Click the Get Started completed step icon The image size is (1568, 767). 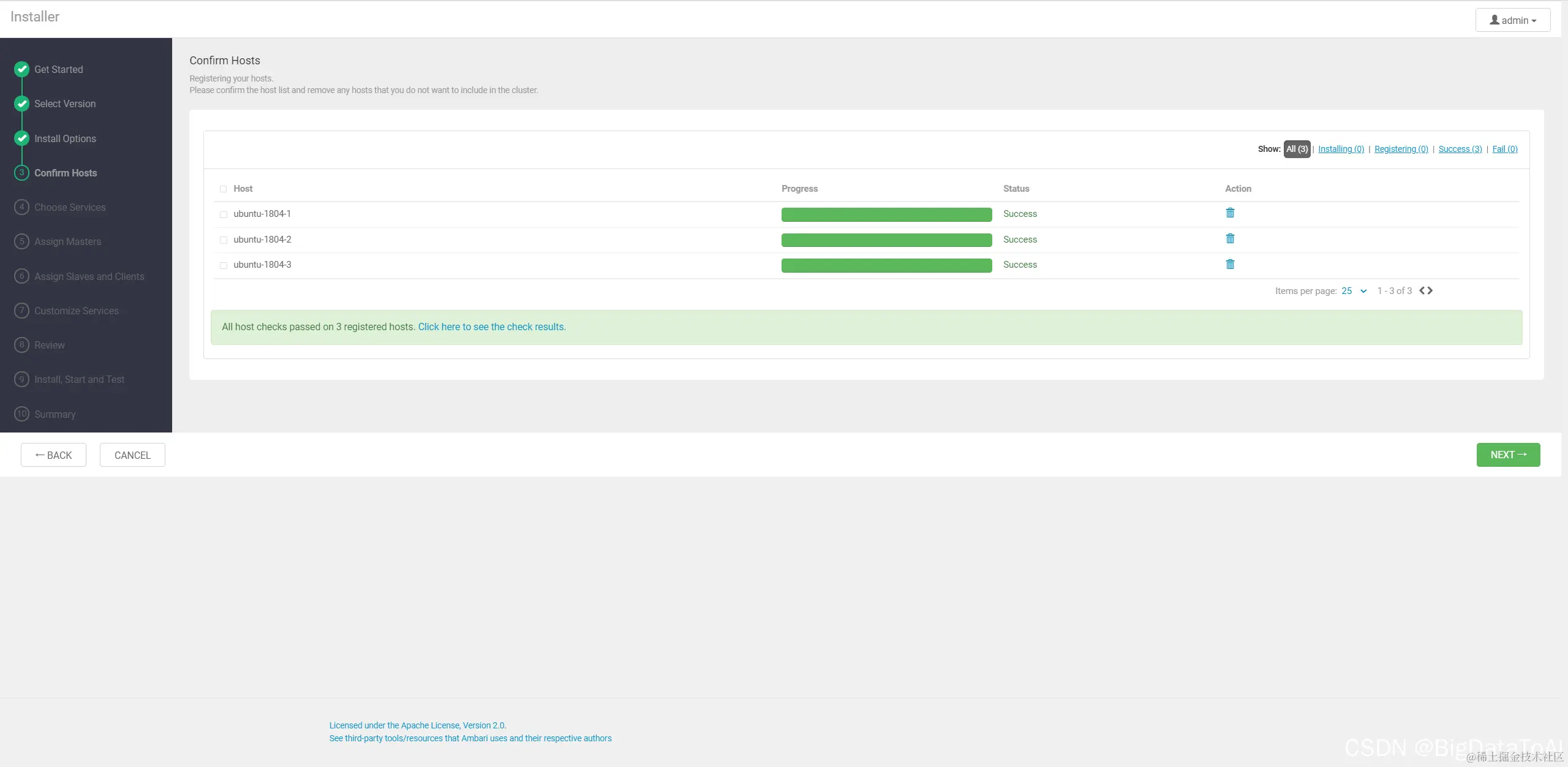pyautogui.click(x=22, y=69)
